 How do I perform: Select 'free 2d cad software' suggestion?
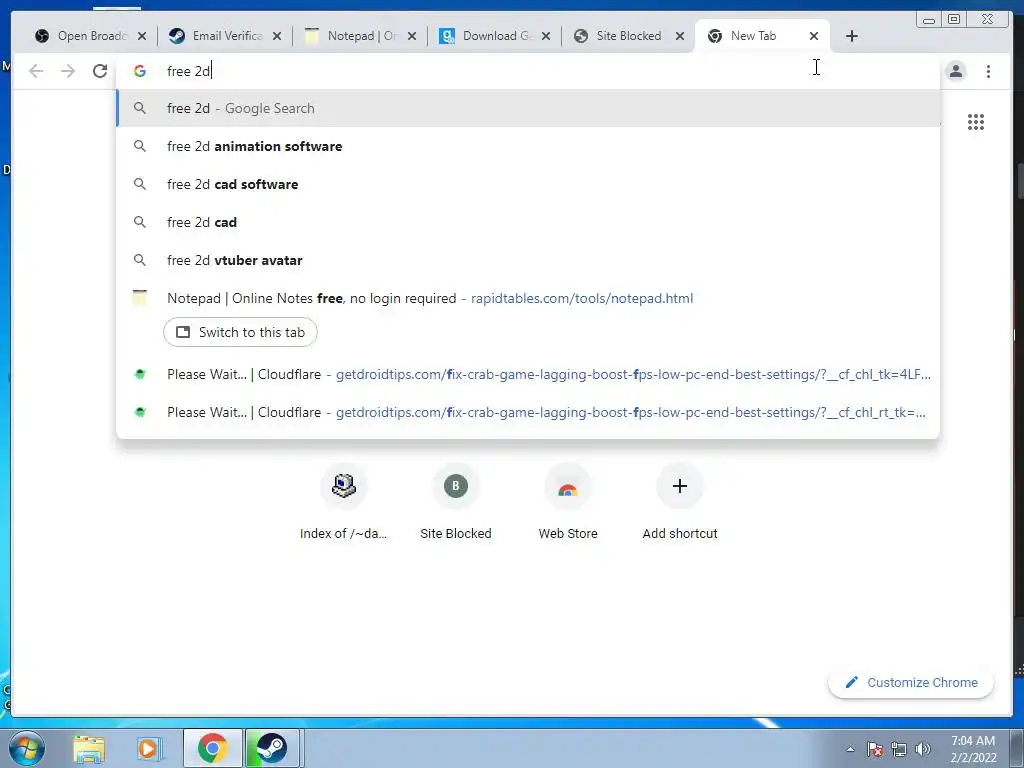528,184
